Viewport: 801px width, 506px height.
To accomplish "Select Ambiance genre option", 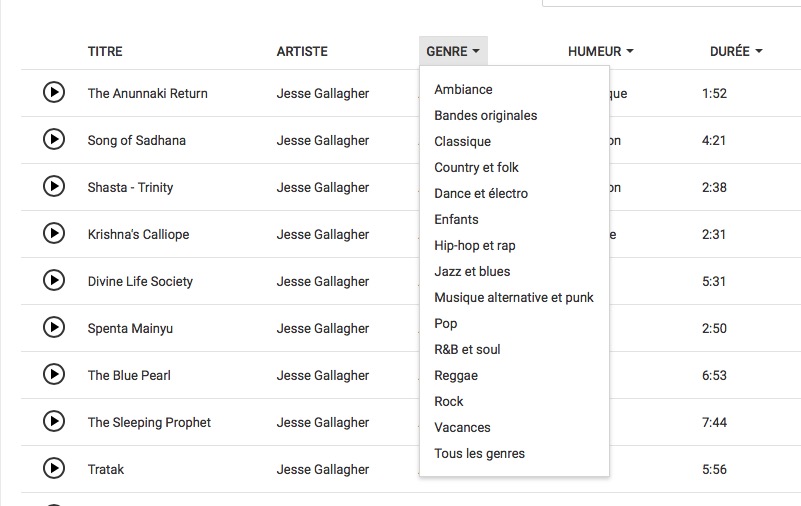I will coord(463,89).
